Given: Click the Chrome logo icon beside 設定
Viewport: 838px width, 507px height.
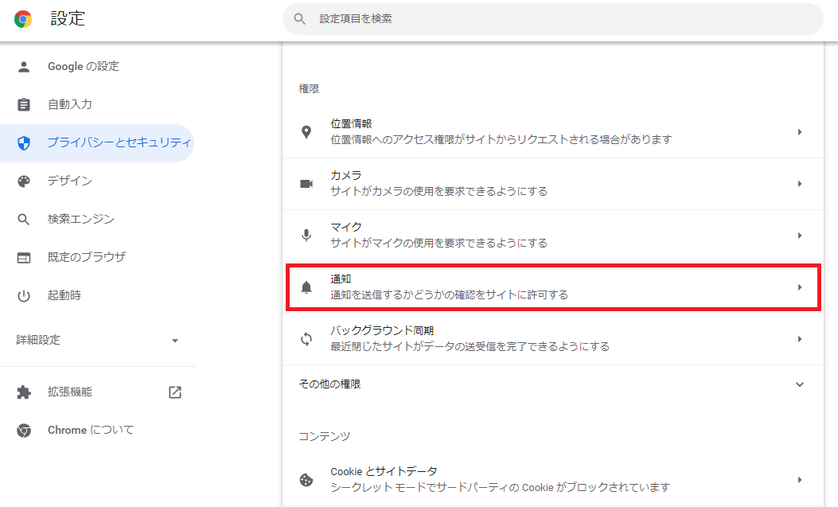Looking at the screenshot, I should tap(23, 19).
